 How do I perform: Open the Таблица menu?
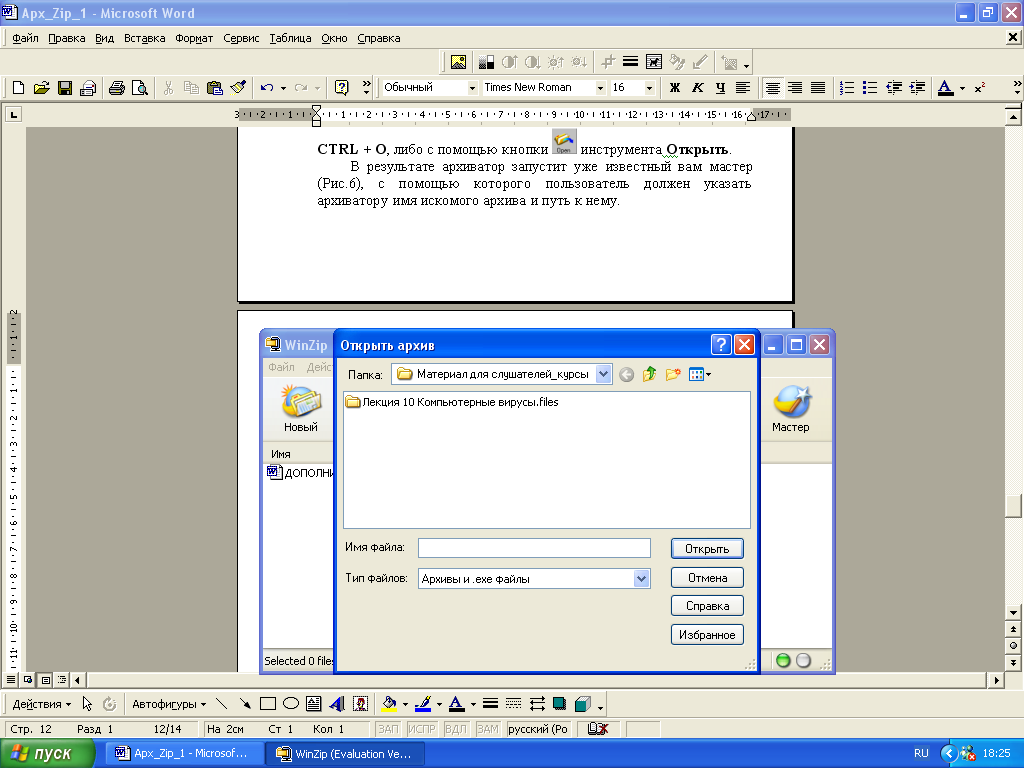[290, 38]
